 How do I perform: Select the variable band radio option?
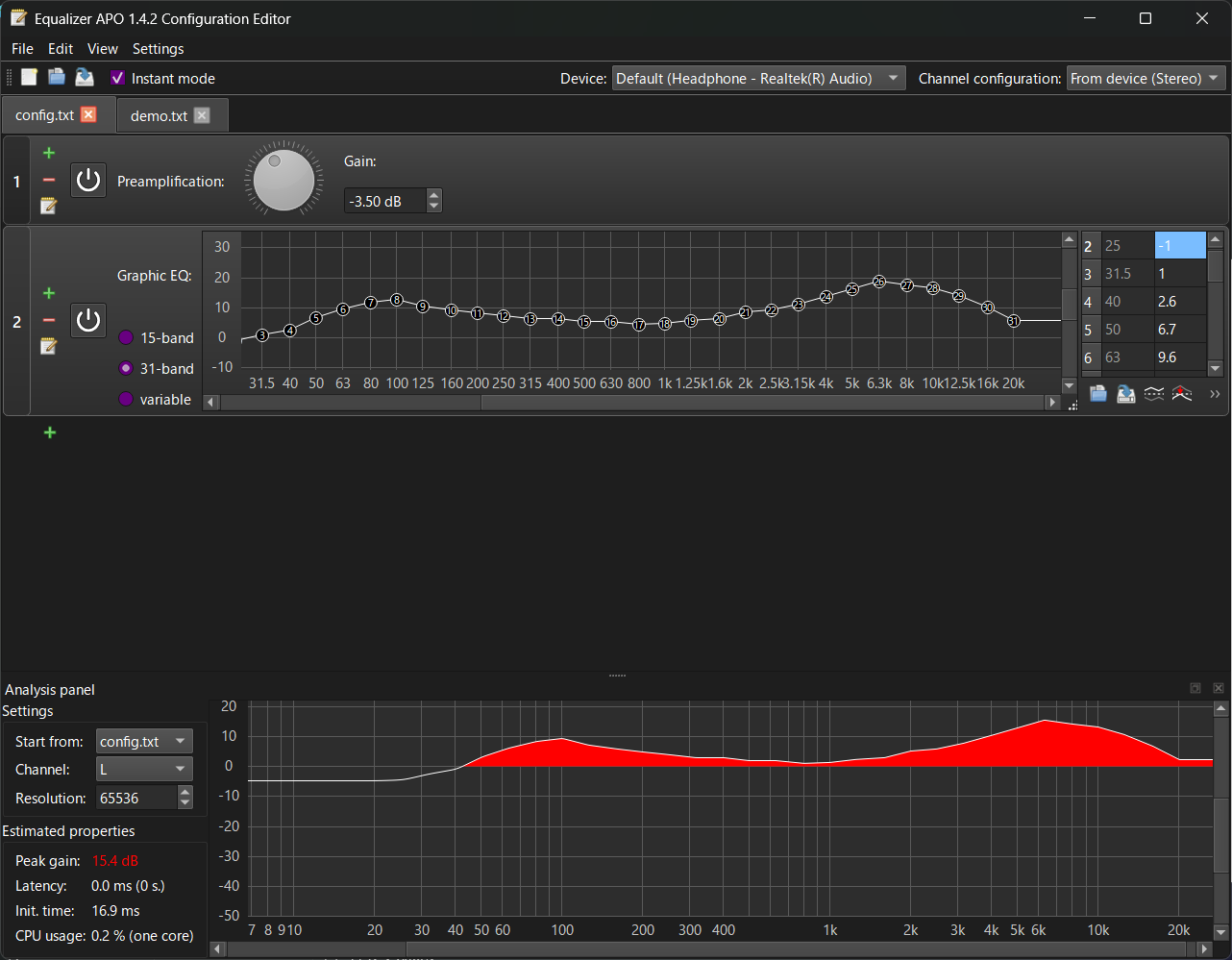click(126, 399)
